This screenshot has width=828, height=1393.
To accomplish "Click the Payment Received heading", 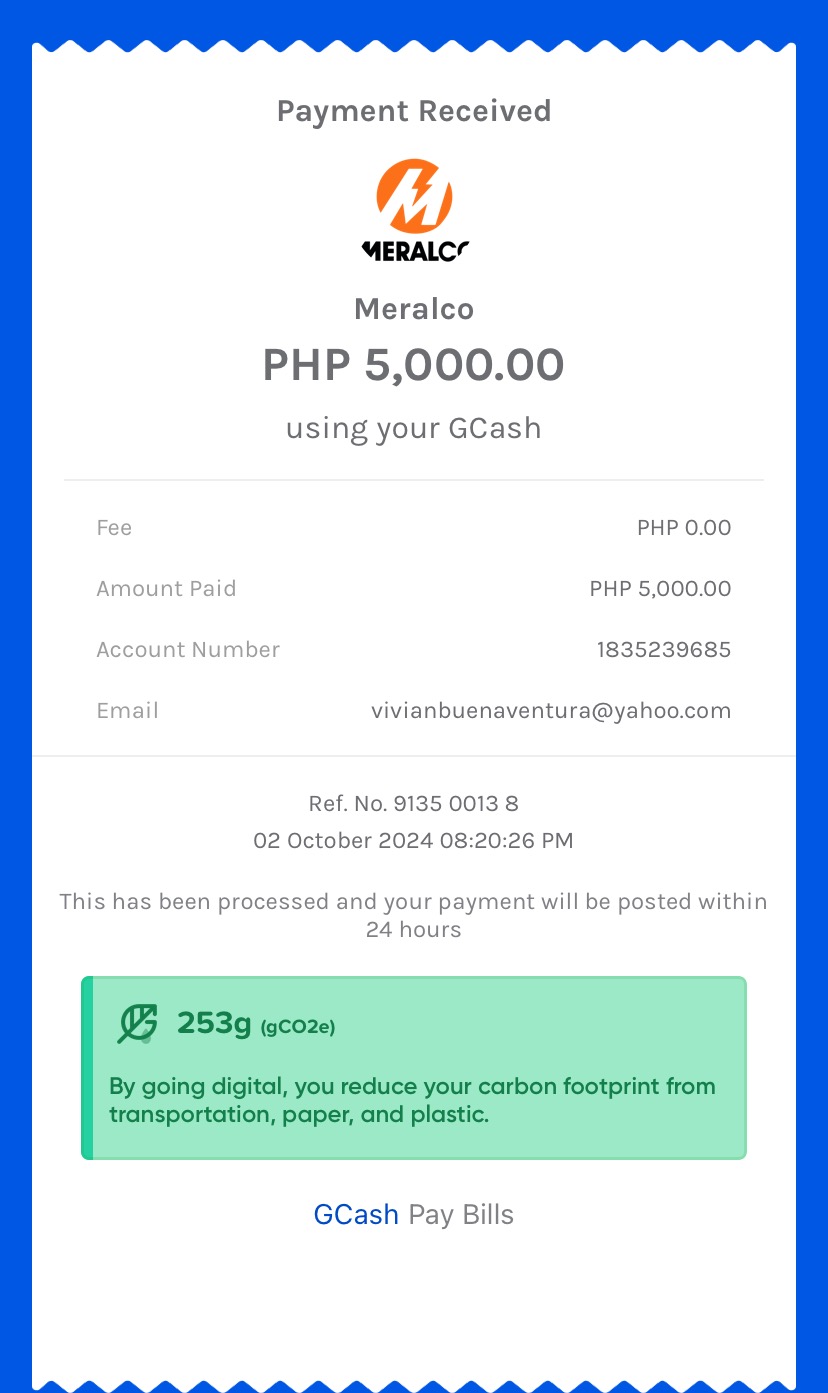I will point(414,111).
